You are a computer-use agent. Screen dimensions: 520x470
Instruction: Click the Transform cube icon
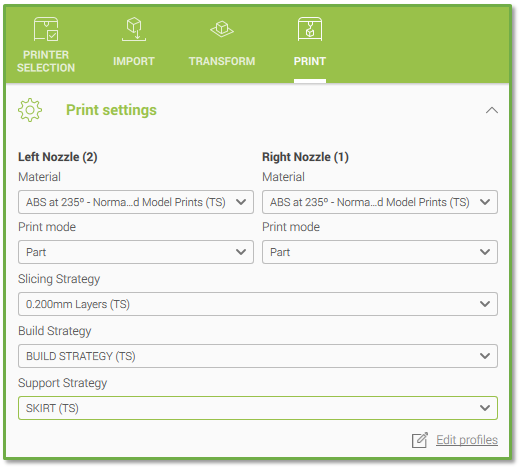click(x=222, y=29)
